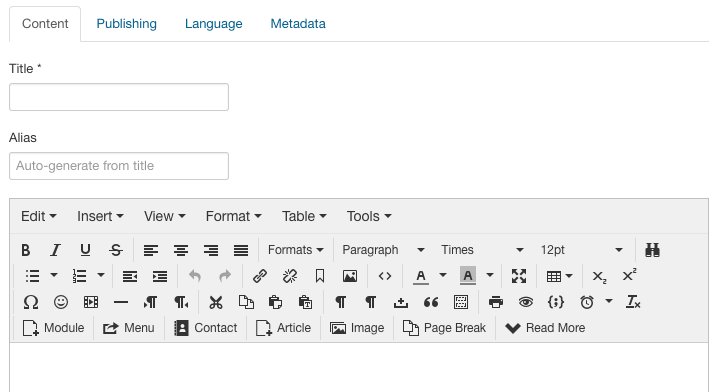Preview content with the eye icon
This screenshot has width=710, height=392.
(526, 302)
